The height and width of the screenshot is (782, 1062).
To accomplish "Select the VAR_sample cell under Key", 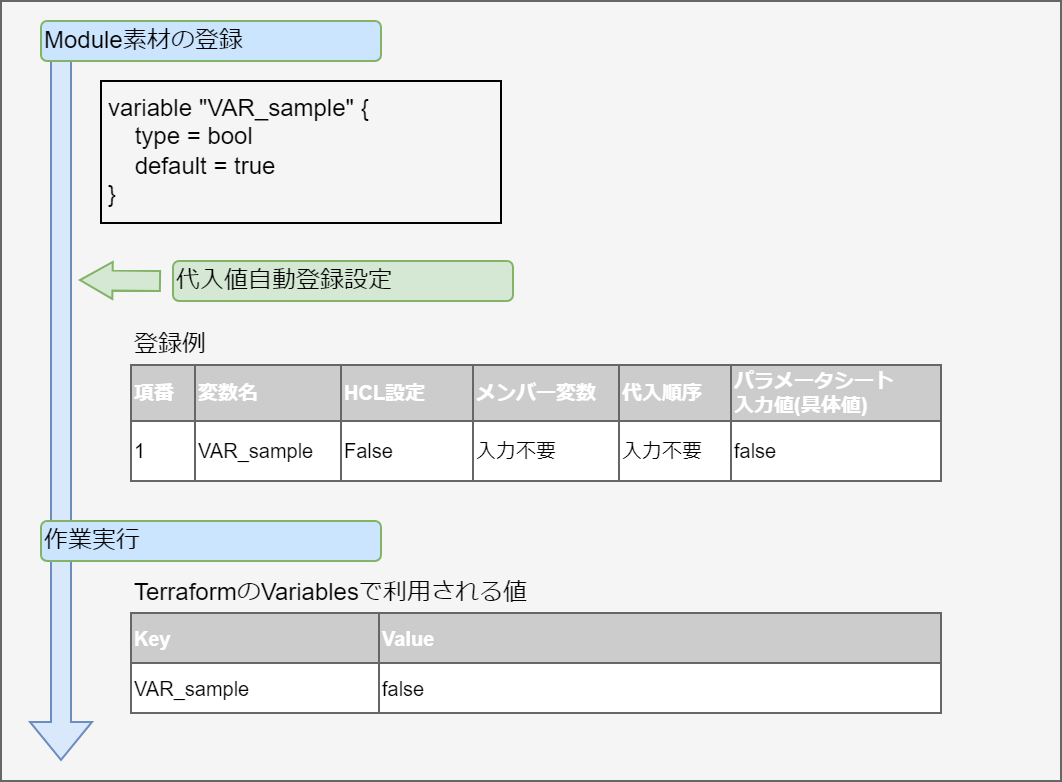I will tap(254, 689).
